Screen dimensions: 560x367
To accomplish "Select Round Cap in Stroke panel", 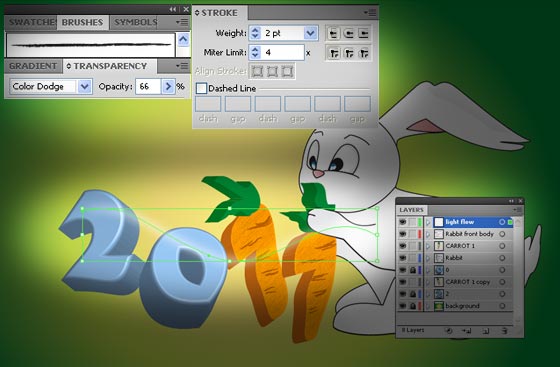I will click(x=349, y=34).
